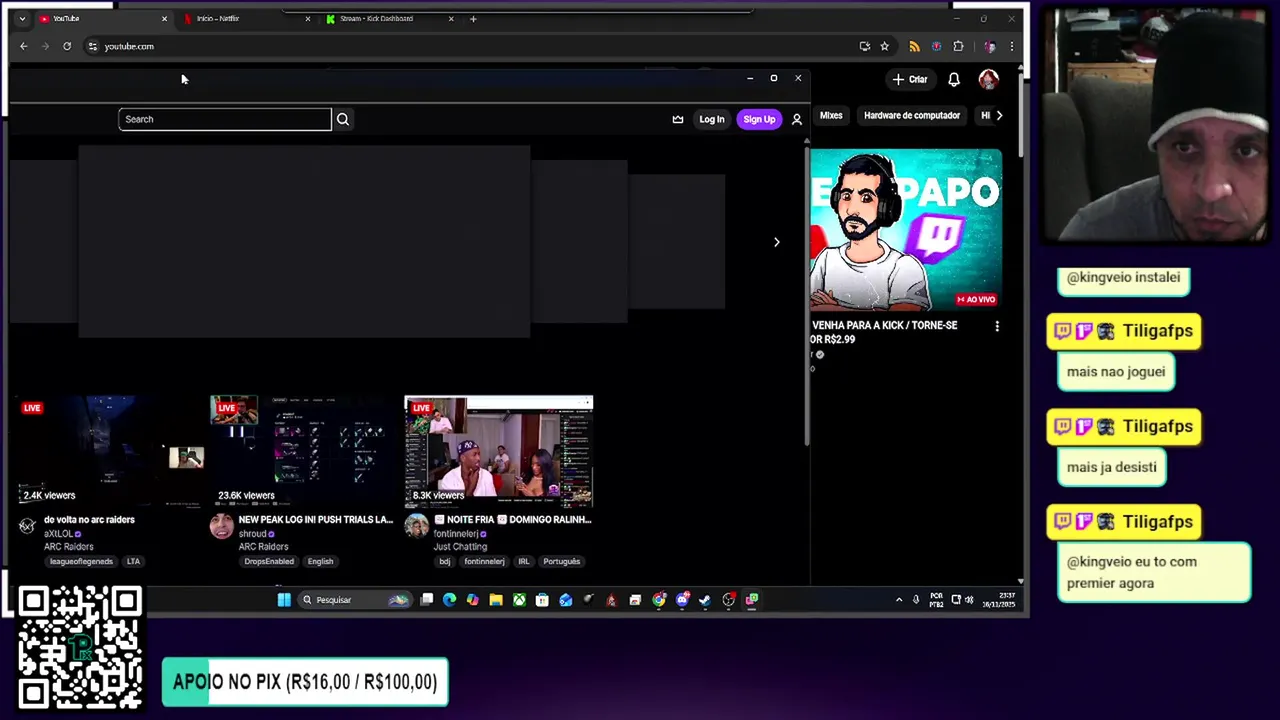Open the Chrome profile avatar

989,46
